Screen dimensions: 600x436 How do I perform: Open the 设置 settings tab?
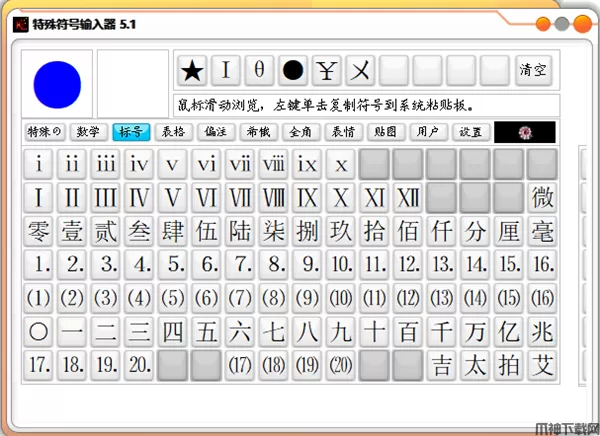[470, 131]
